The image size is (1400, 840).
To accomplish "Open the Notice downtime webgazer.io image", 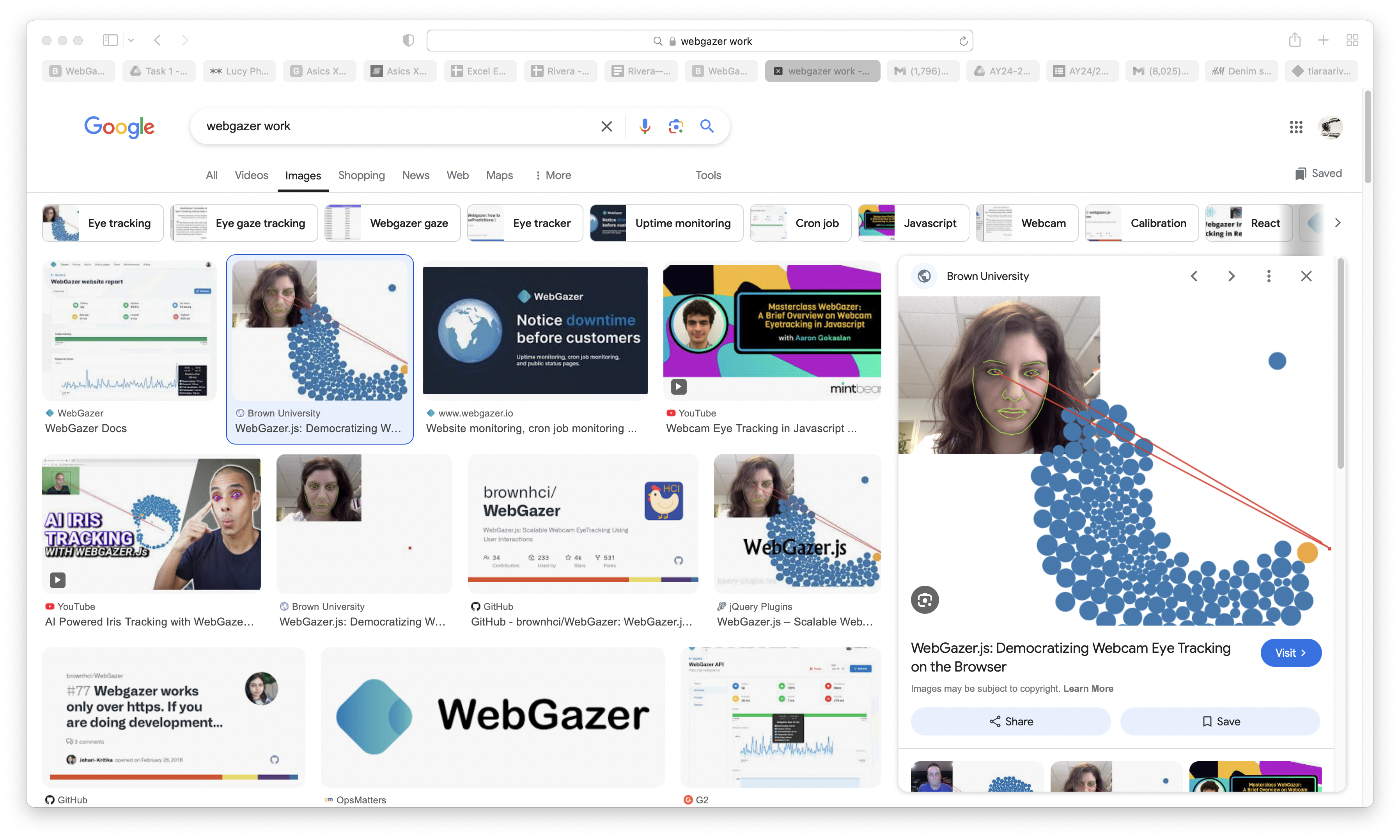I will point(535,331).
